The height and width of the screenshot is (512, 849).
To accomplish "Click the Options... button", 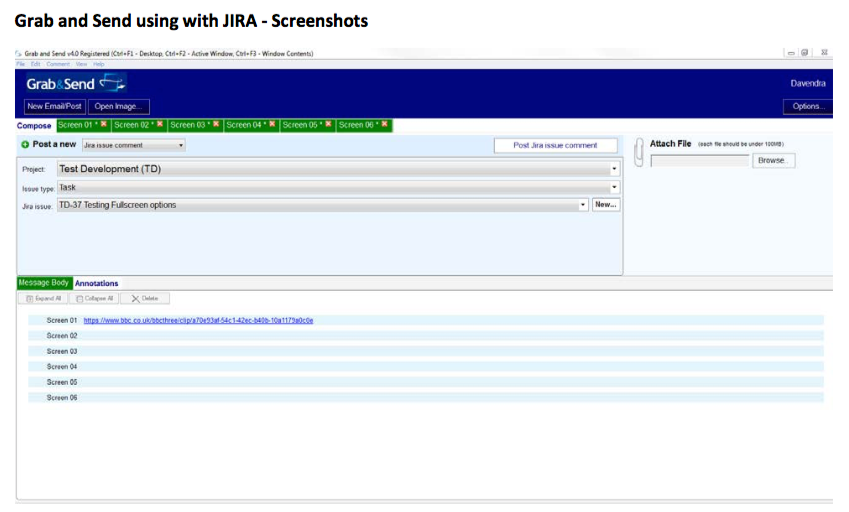I will (808, 106).
